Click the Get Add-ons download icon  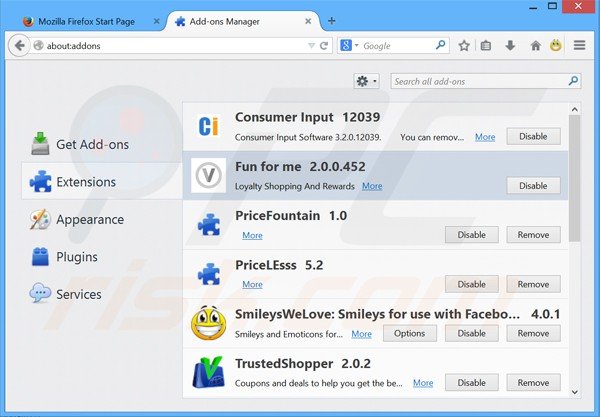click(x=40, y=143)
